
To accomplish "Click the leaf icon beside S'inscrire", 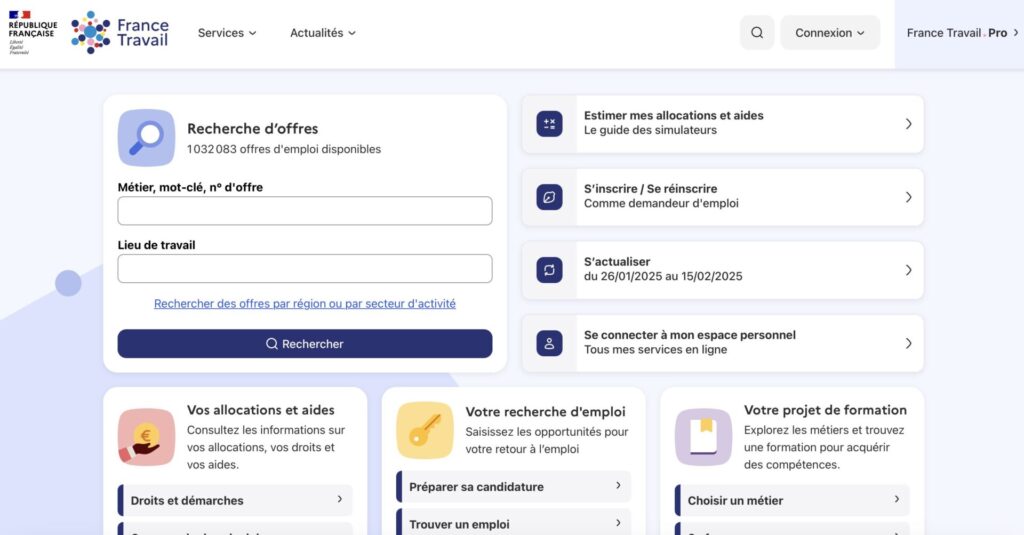I will coord(549,197).
